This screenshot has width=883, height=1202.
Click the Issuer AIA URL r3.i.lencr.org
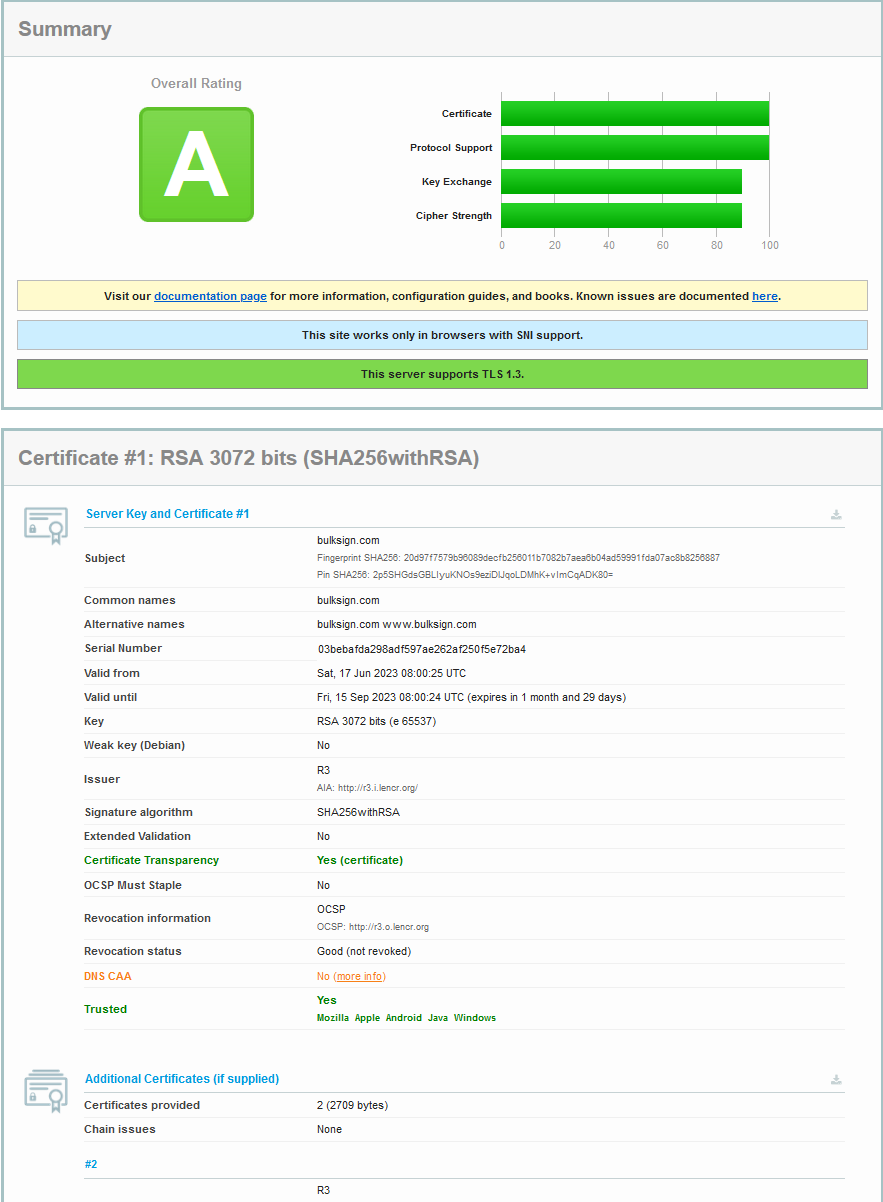click(377, 788)
